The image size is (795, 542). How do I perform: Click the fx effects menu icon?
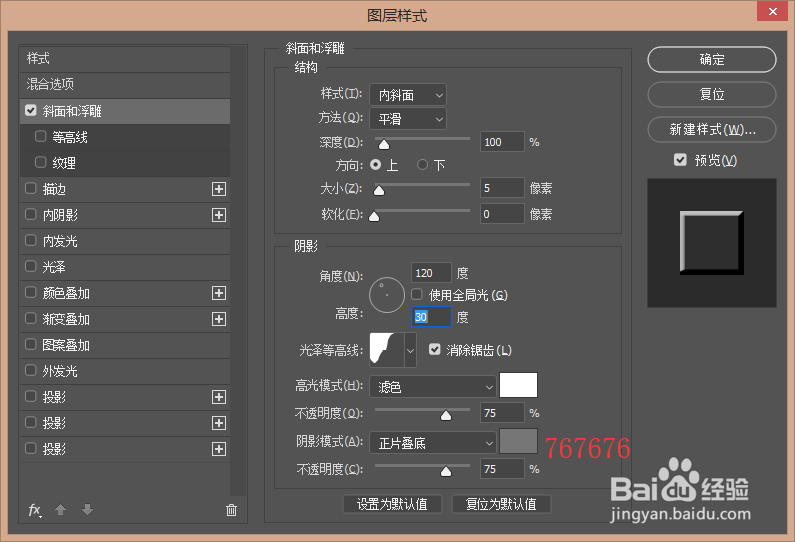click(x=34, y=510)
